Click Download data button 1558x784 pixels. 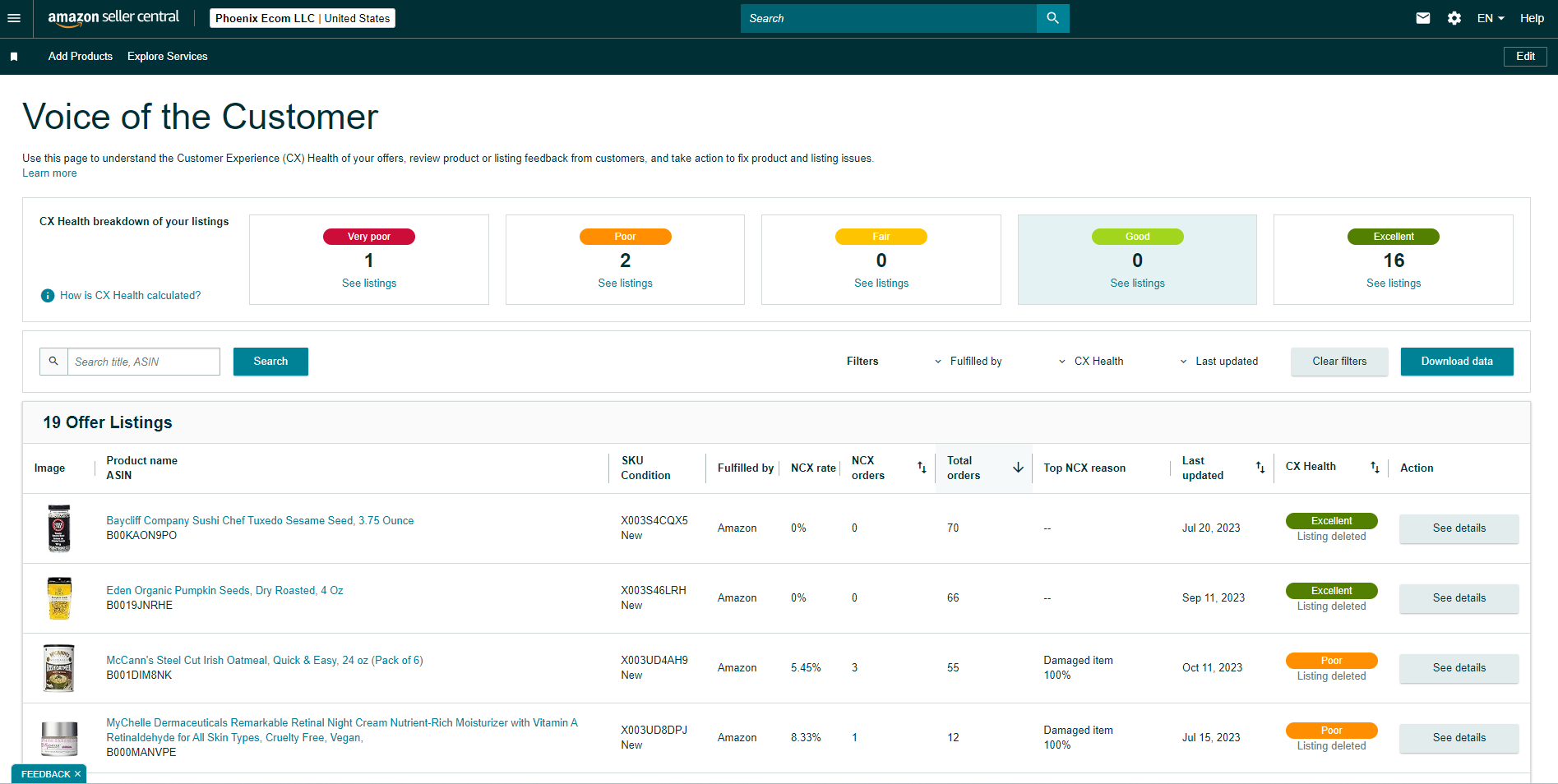click(1457, 362)
